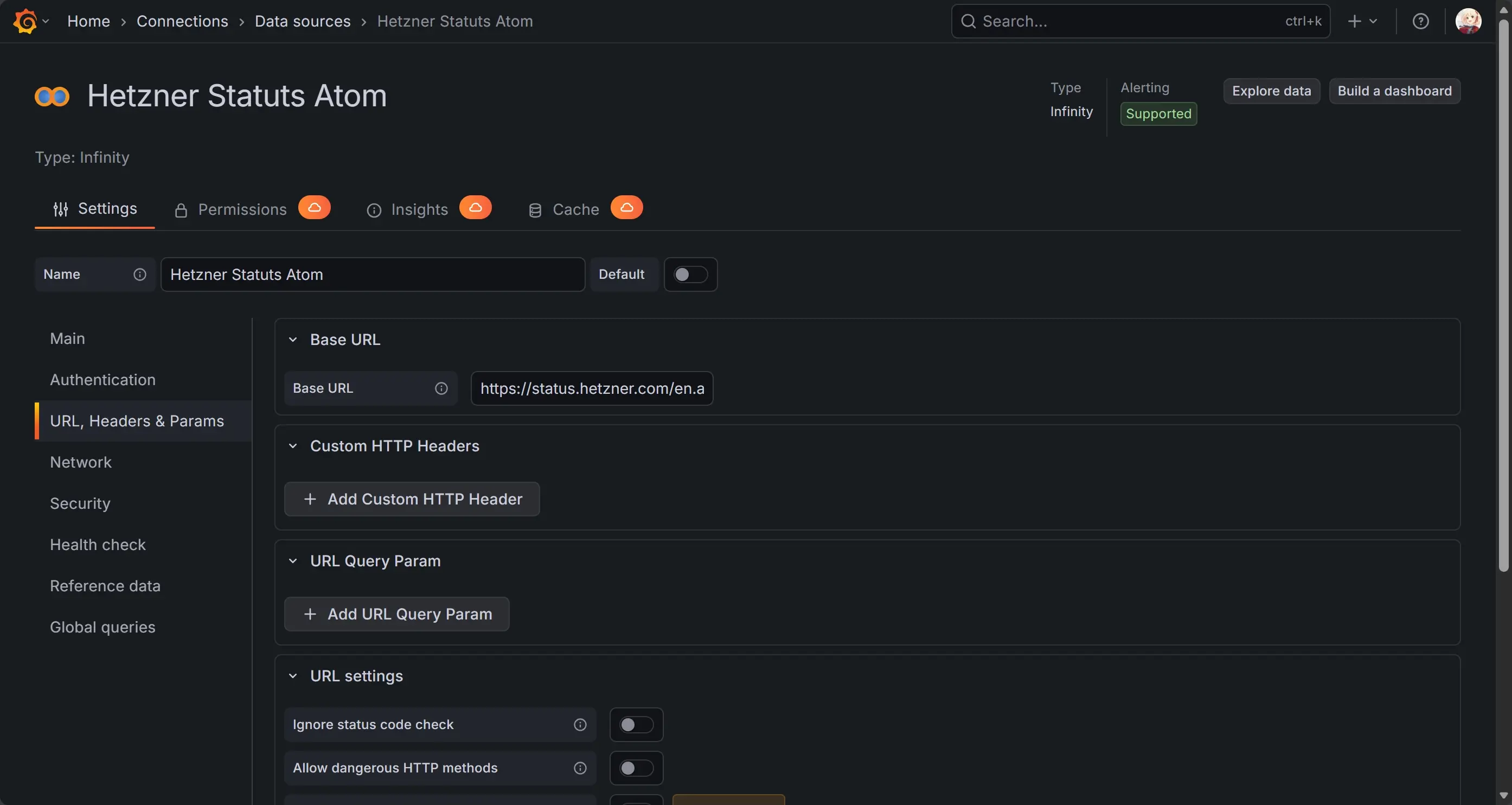Open the plus new-item dropdown
The image size is (1512, 805).
point(1362,21)
